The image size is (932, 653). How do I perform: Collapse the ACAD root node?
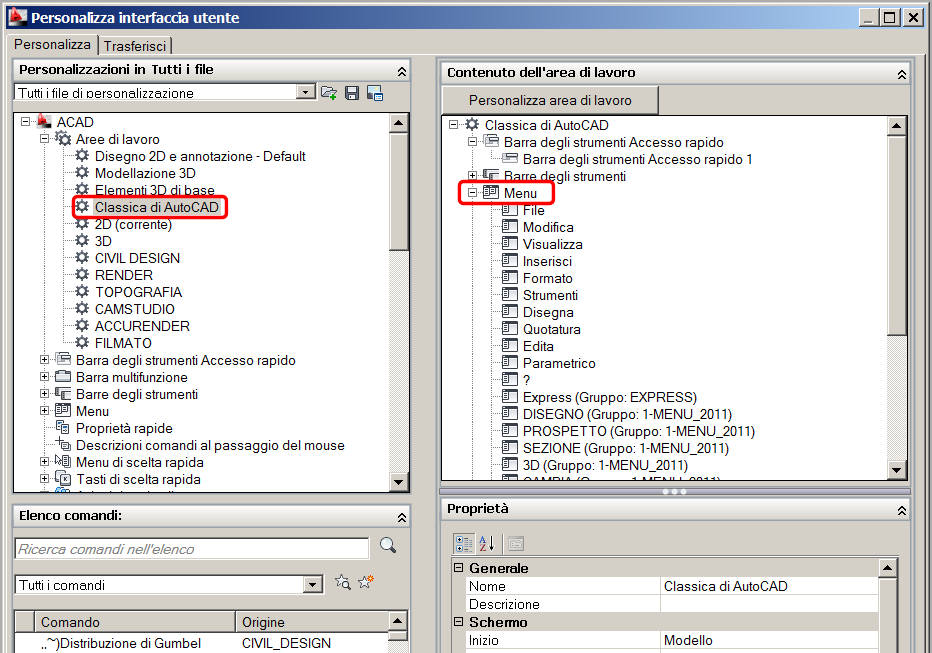pyautogui.click(x=26, y=121)
